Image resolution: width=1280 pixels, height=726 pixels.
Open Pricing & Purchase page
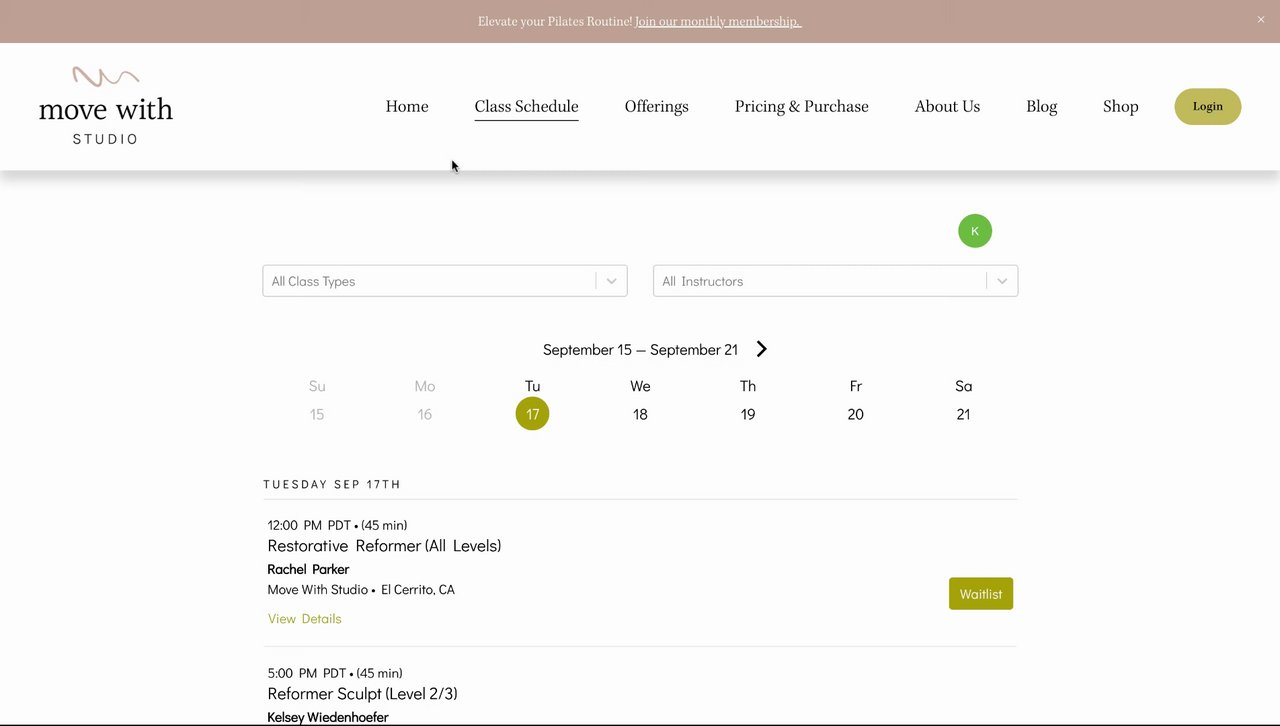tap(801, 106)
